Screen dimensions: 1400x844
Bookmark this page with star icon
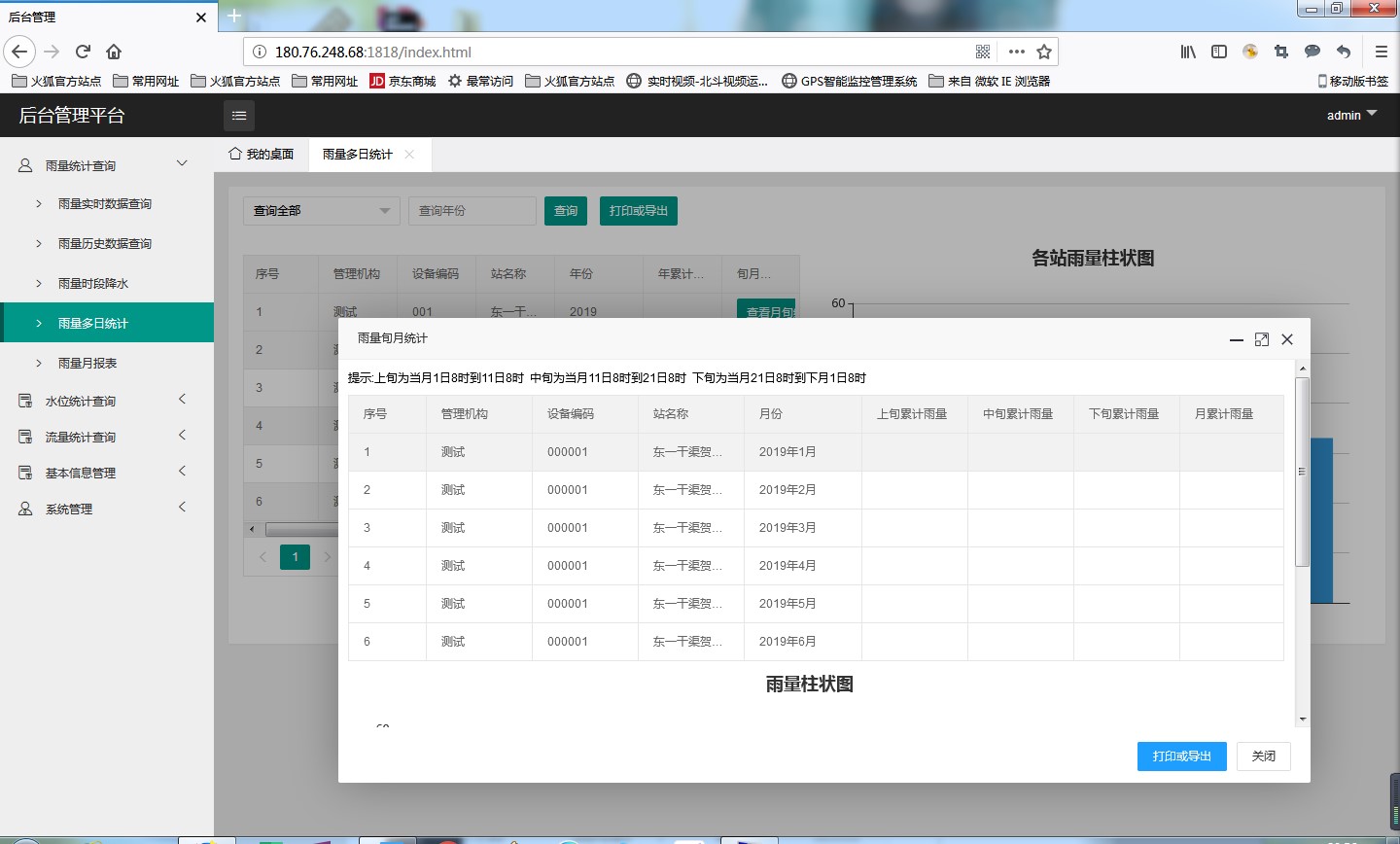click(1044, 52)
